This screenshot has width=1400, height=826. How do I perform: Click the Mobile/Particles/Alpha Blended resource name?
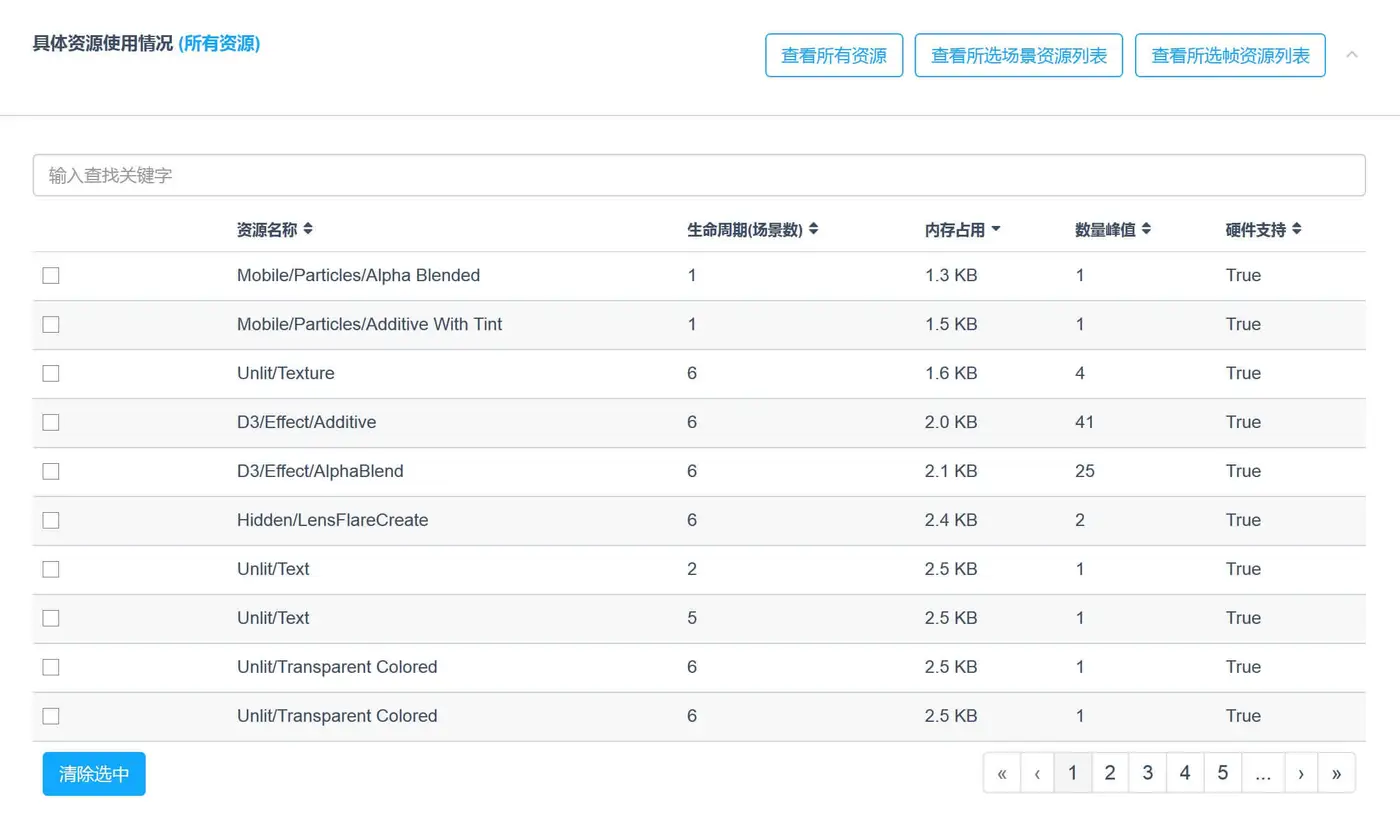(358, 275)
